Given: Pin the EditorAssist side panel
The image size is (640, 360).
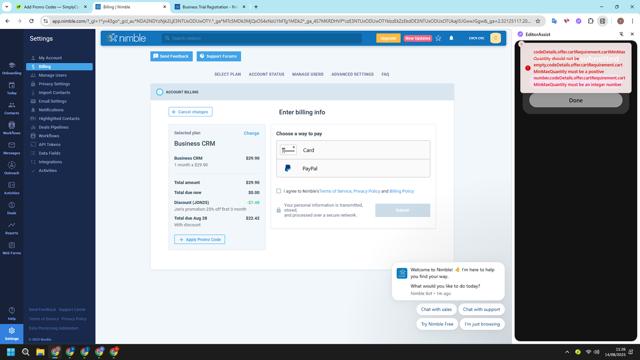Looking at the screenshot, I should point(621,34).
